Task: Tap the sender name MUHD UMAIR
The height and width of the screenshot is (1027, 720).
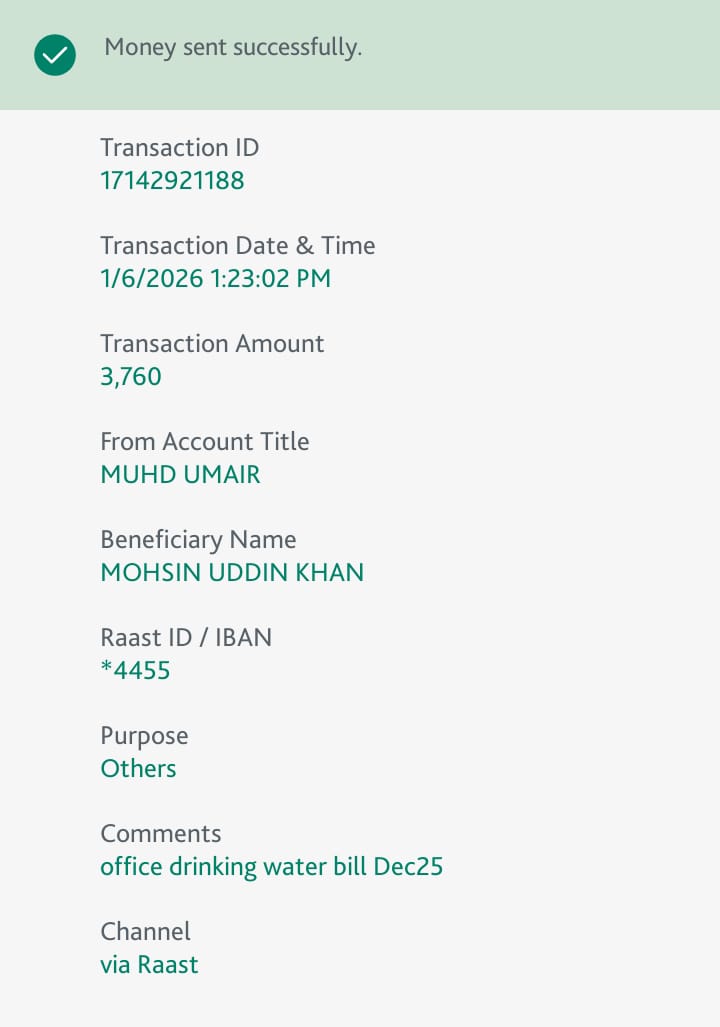Action: (x=180, y=475)
